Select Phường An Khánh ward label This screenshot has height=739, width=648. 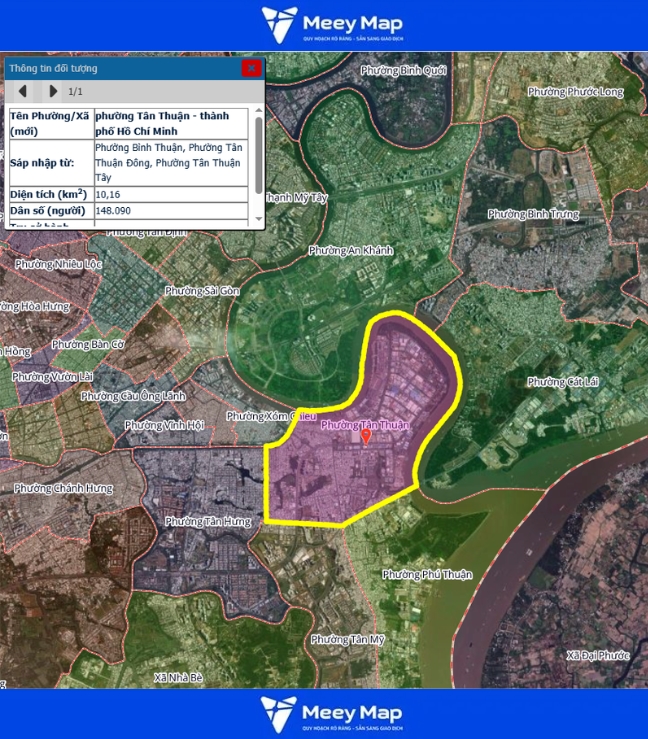[351, 250]
